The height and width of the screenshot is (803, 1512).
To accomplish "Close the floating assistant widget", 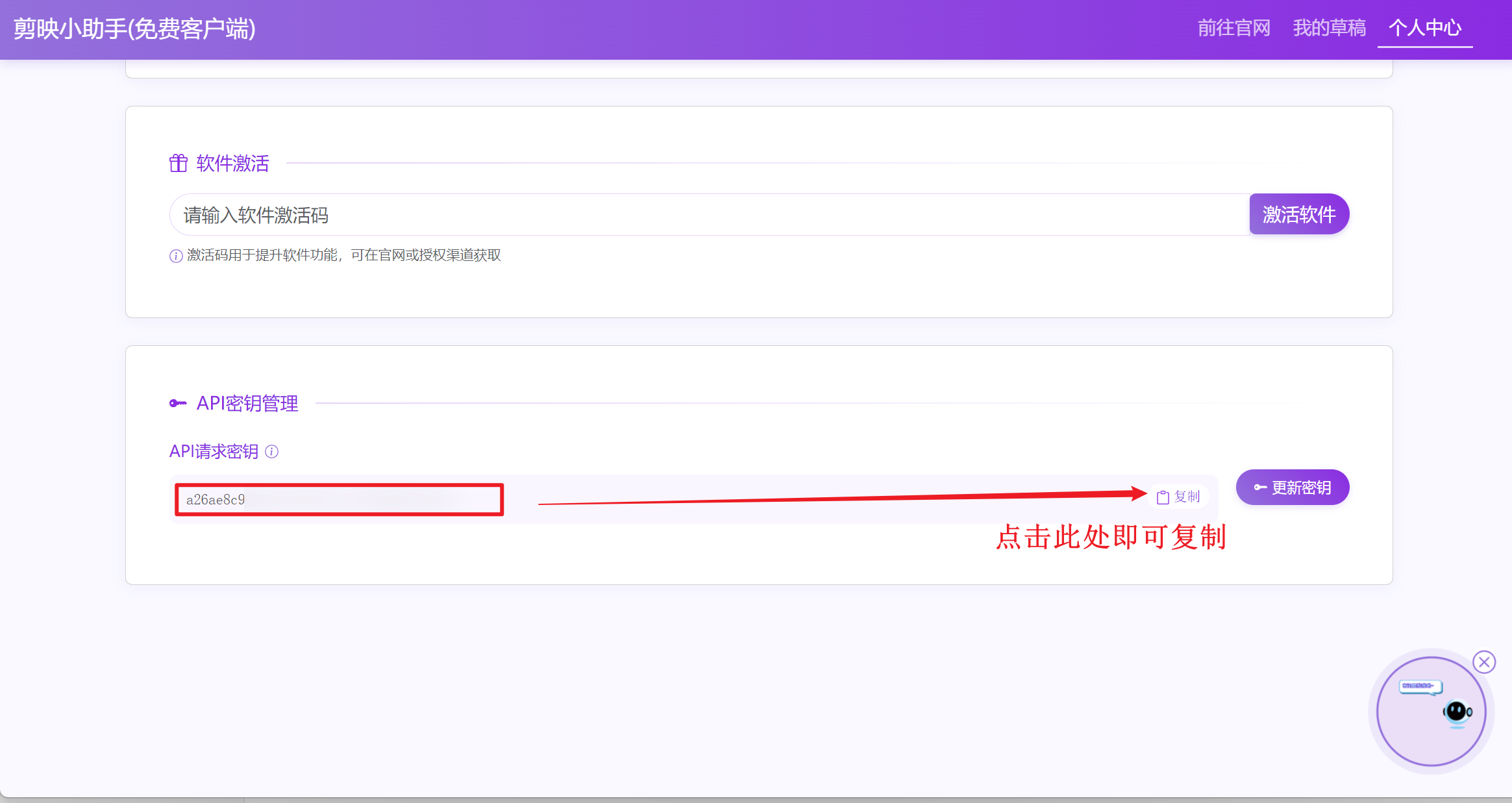I will (1484, 662).
